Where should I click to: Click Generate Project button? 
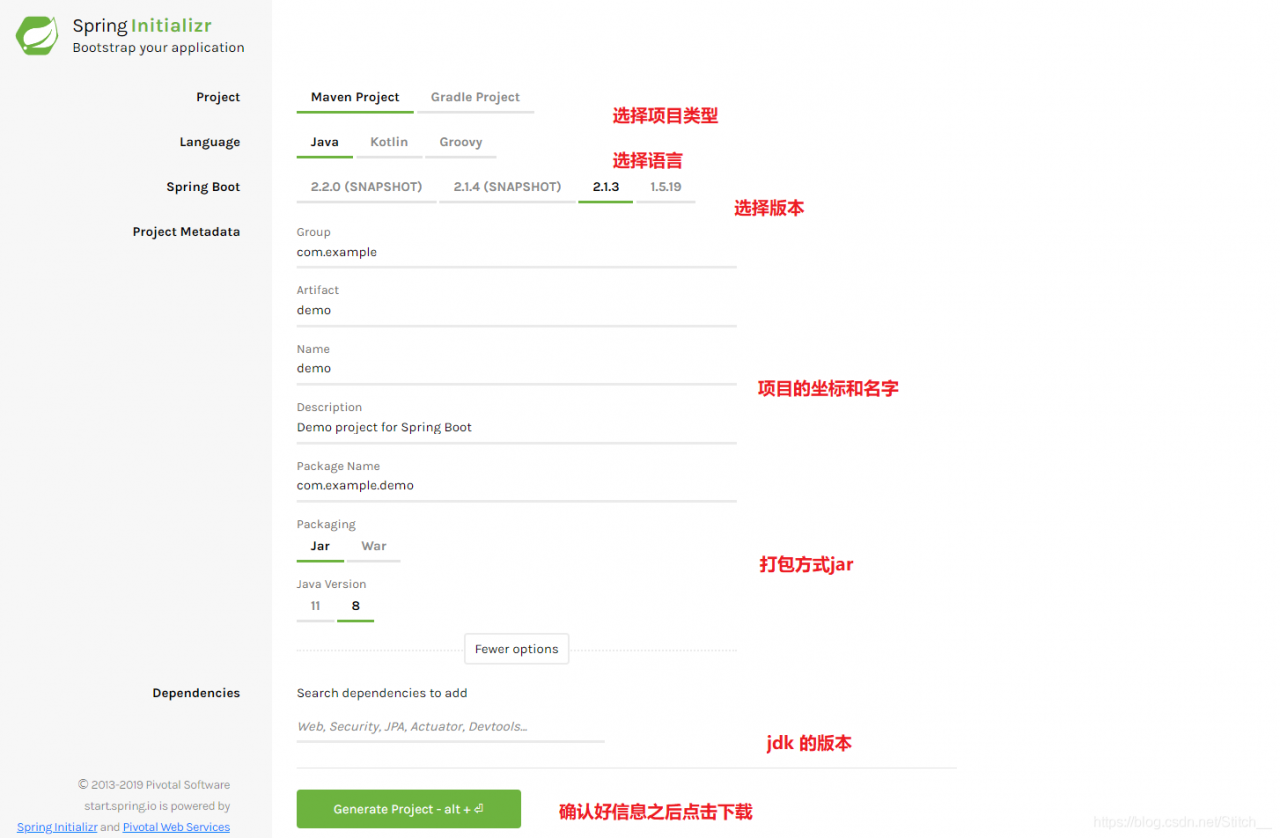click(408, 809)
